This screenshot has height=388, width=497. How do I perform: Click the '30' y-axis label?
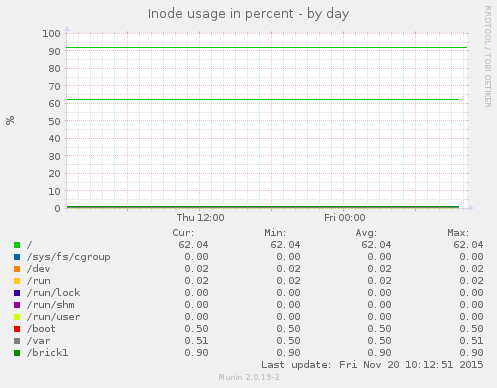[54, 156]
